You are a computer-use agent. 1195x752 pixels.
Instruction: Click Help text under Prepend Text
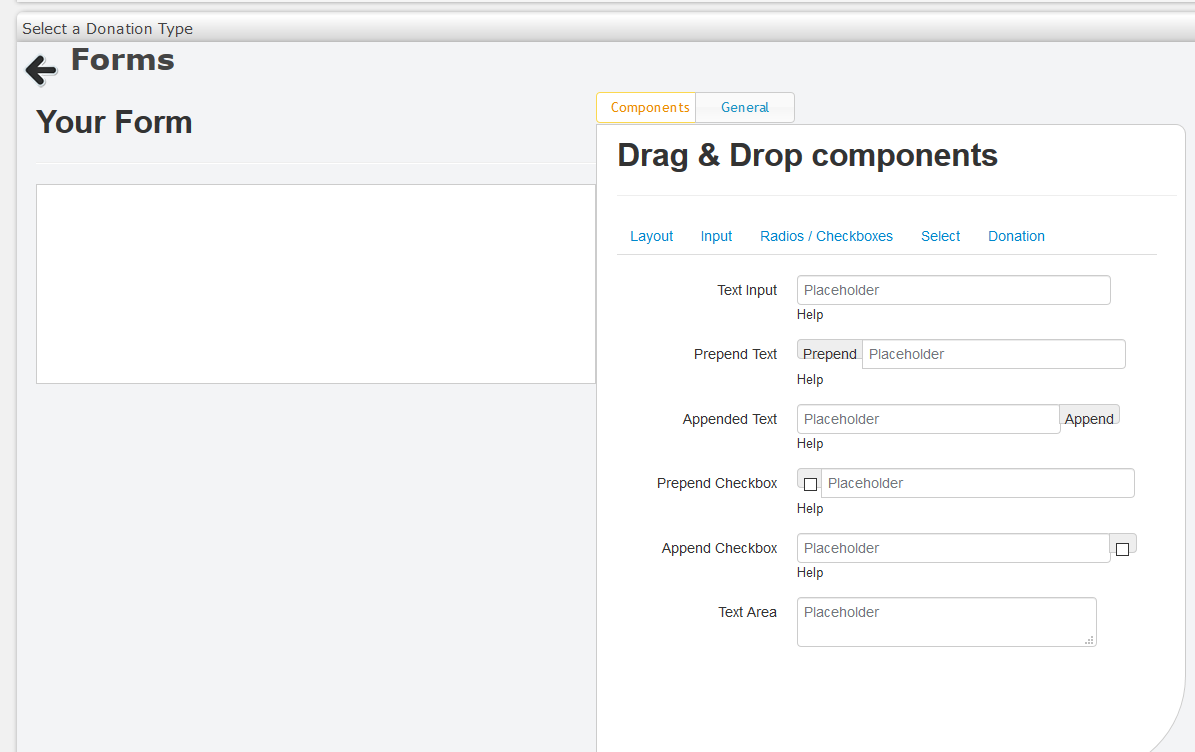(810, 379)
